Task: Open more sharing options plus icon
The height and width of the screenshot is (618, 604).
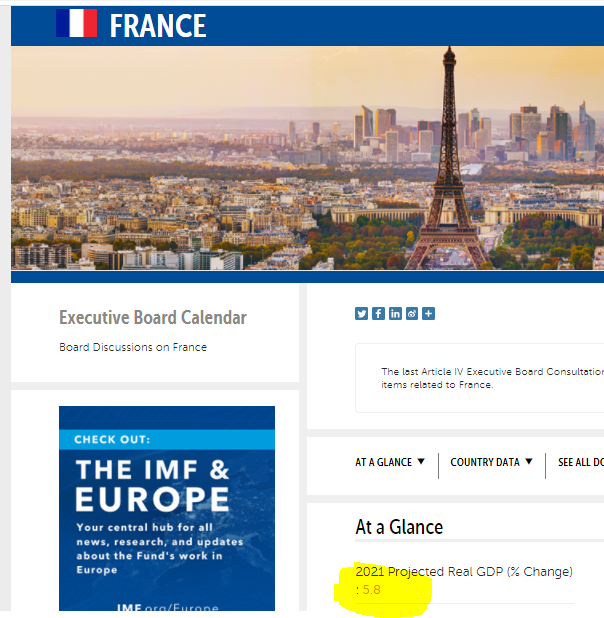Action: tap(428, 314)
